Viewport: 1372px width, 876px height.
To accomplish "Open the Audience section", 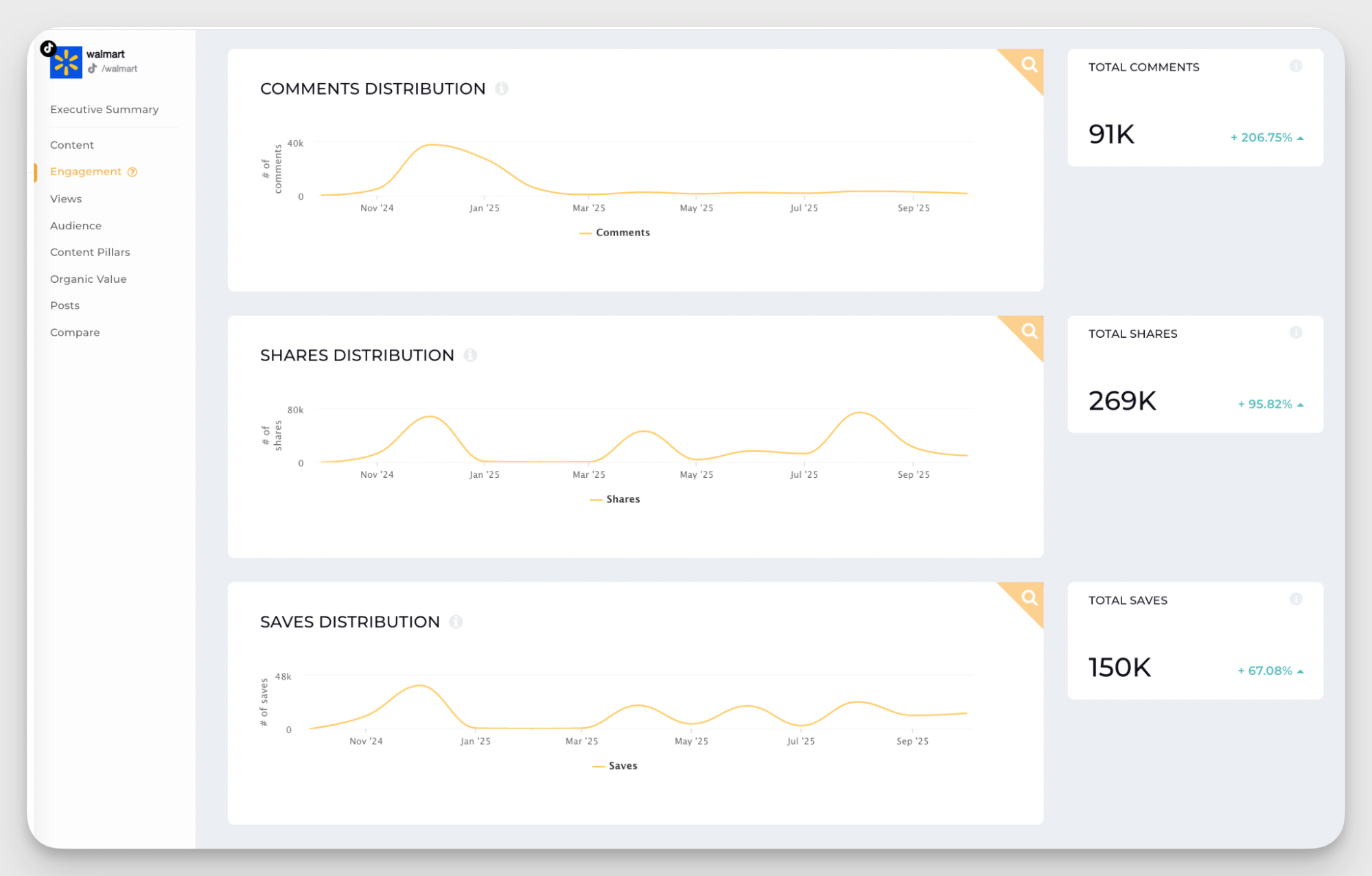I will 75,225.
